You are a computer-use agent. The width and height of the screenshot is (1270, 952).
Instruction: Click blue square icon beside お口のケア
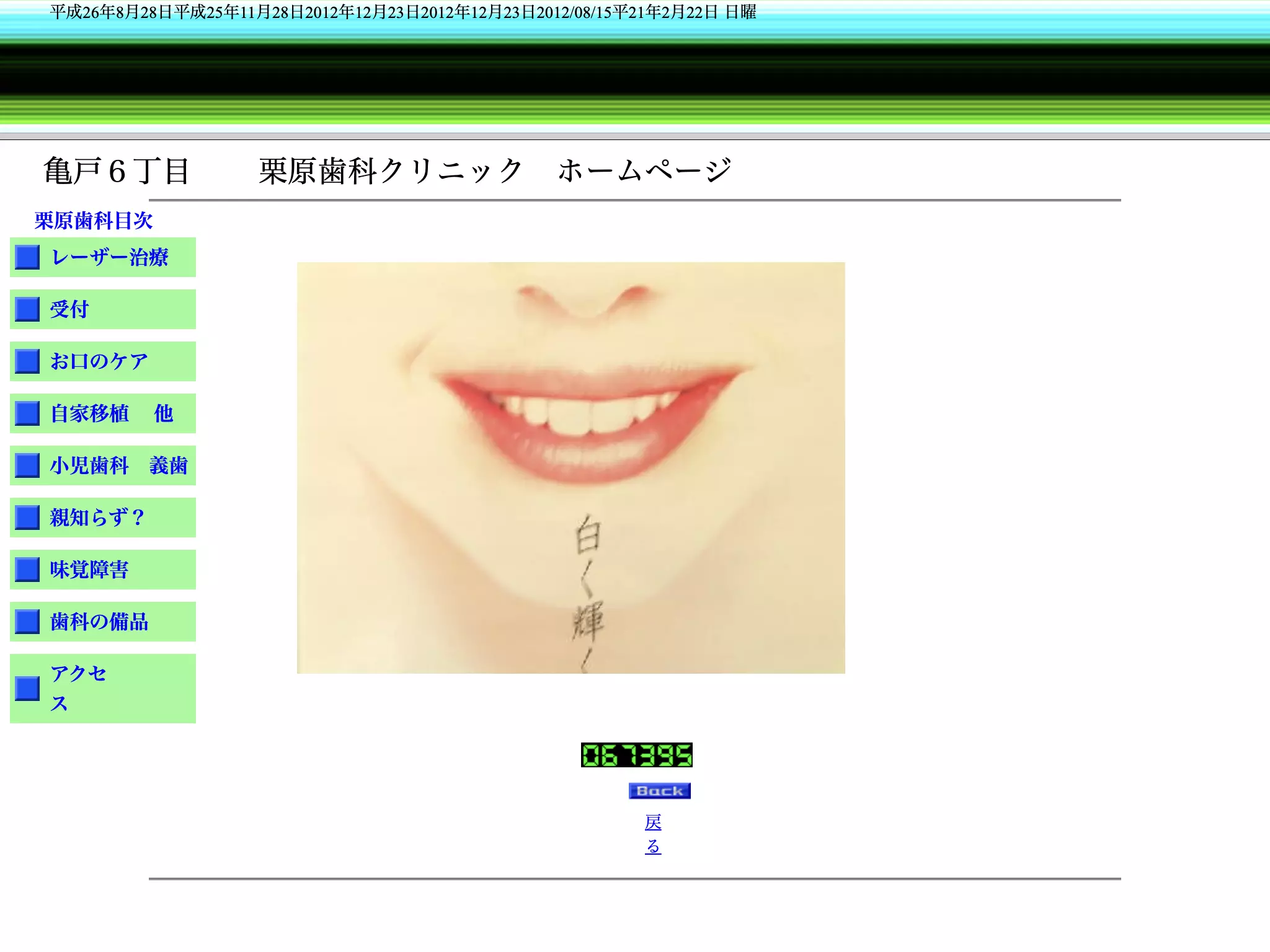click(27, 361)
